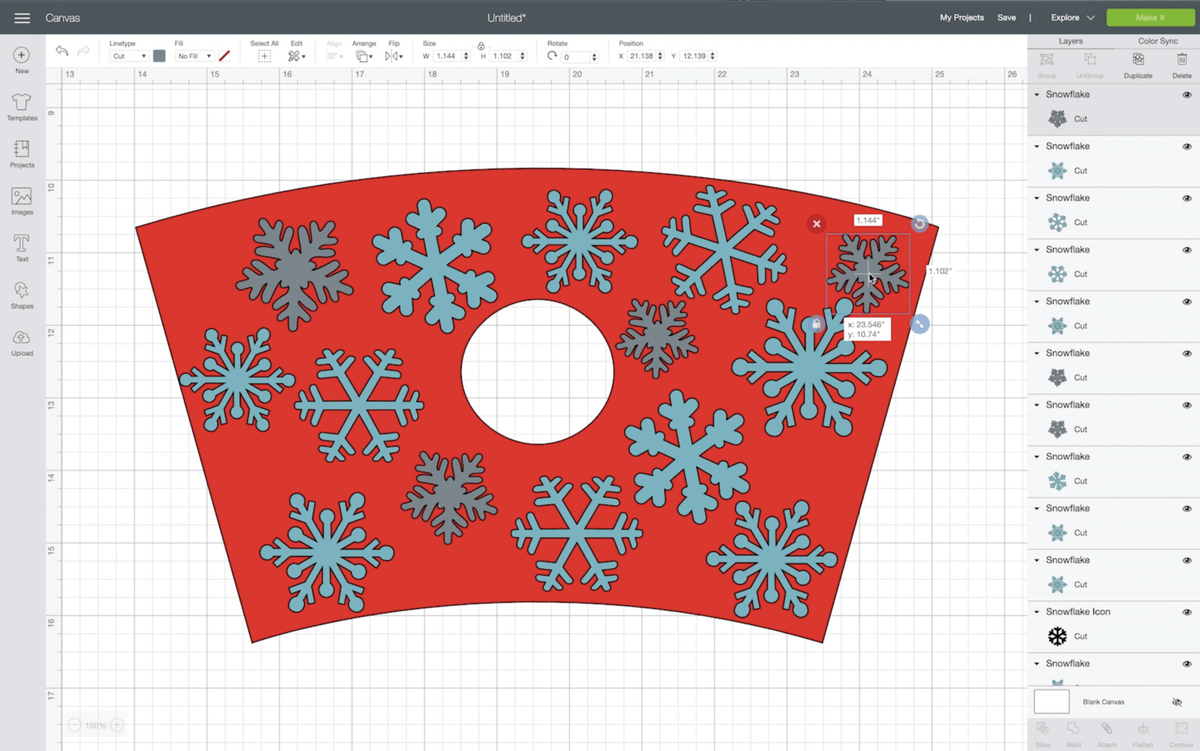Collapse the Snowflake Icon layer group

1037,612
